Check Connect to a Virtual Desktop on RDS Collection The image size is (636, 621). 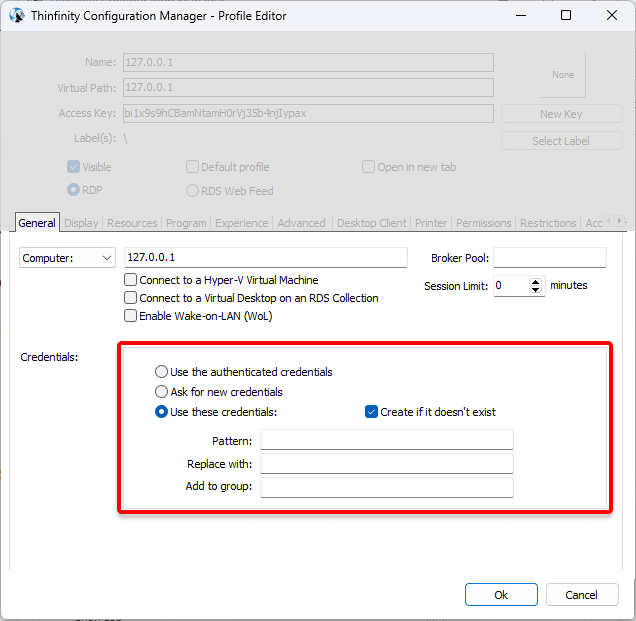click(x=130, y=298)
